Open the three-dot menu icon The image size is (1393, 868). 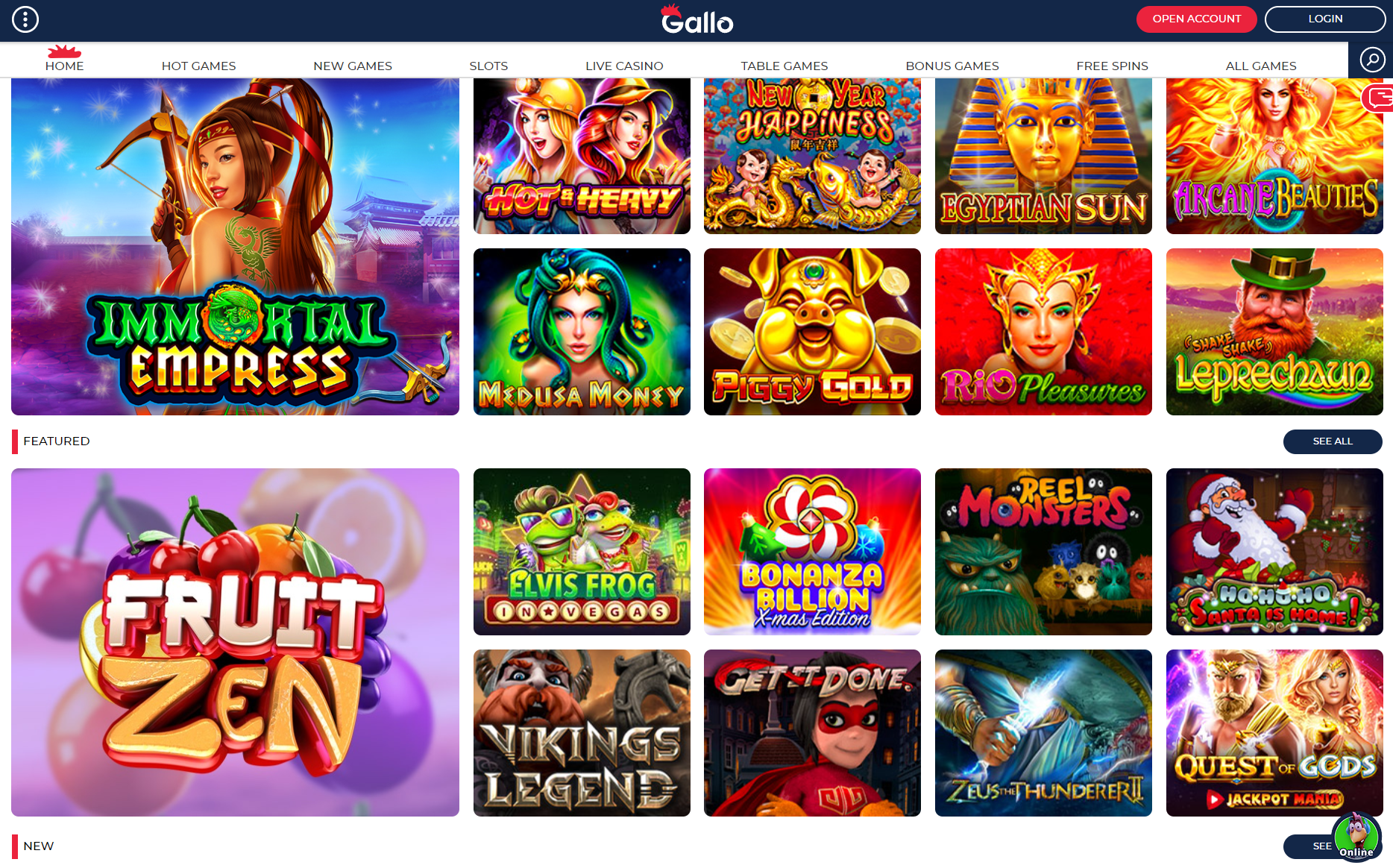pos(25,19)
